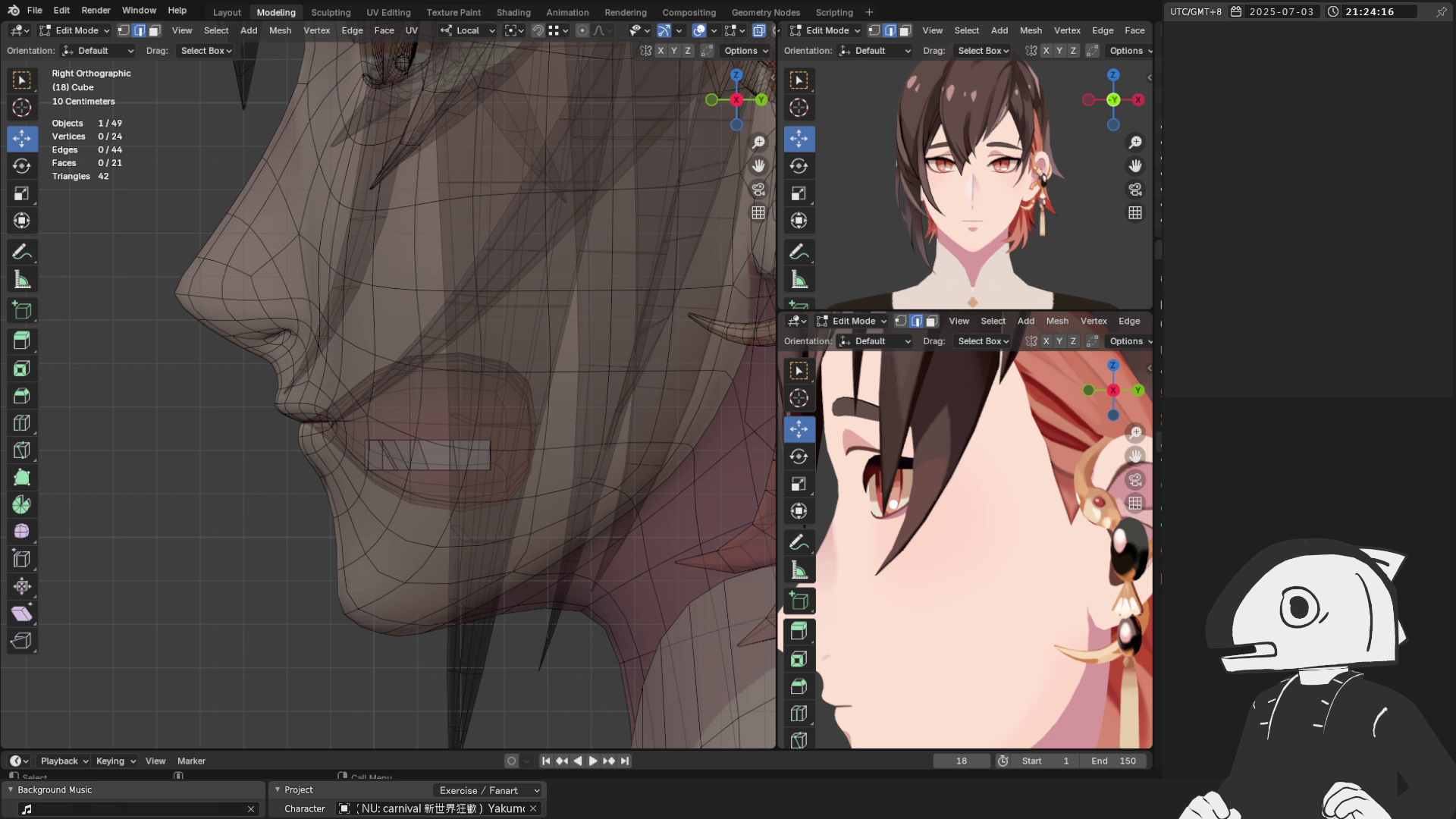
Task: Open the File menu
Action: coord(35,11)
